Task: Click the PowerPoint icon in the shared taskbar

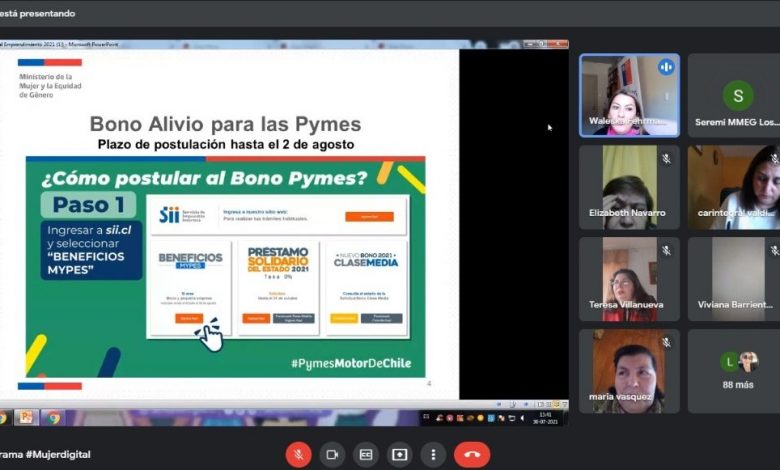Action: click(x=26, y=417)
